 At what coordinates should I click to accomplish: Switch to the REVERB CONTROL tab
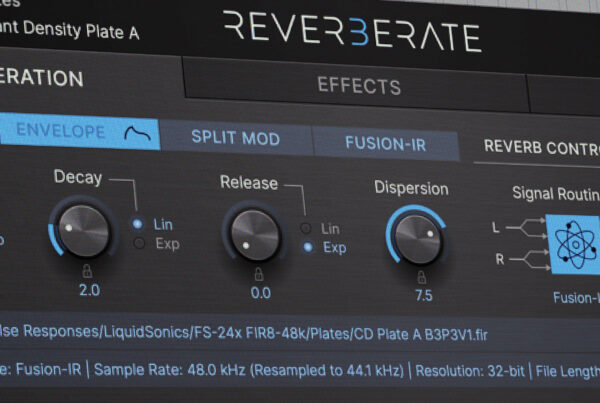point(541,148)
